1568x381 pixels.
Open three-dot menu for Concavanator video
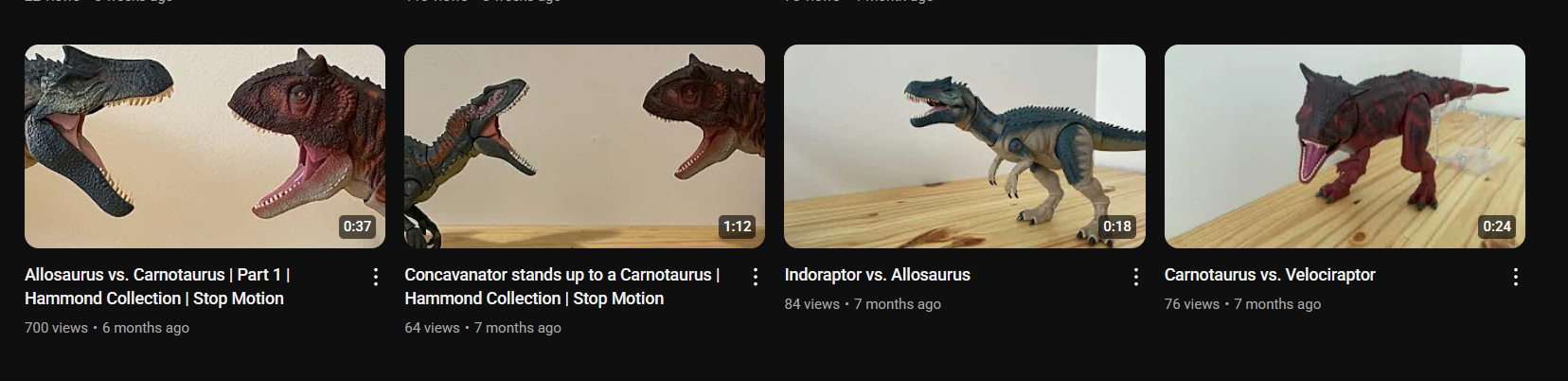[x=756, y=277]
